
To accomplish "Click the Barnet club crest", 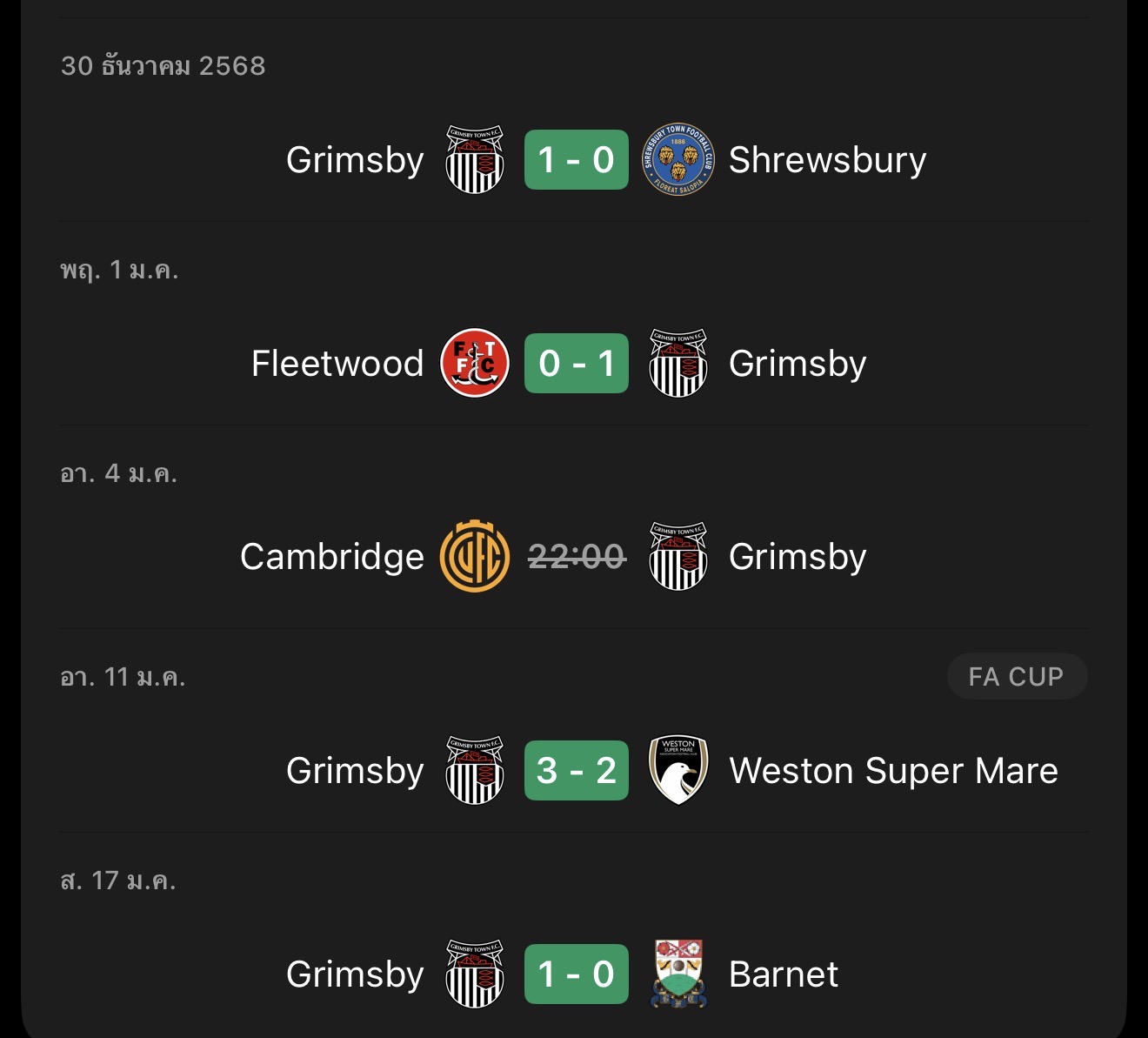I will coord(678,974).
